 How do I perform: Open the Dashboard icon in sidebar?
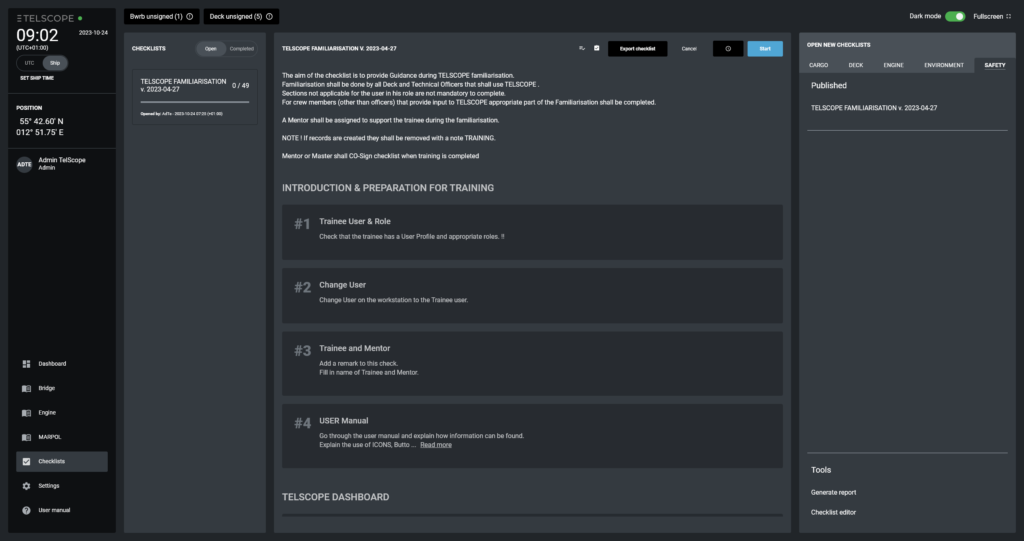point(26,363)
